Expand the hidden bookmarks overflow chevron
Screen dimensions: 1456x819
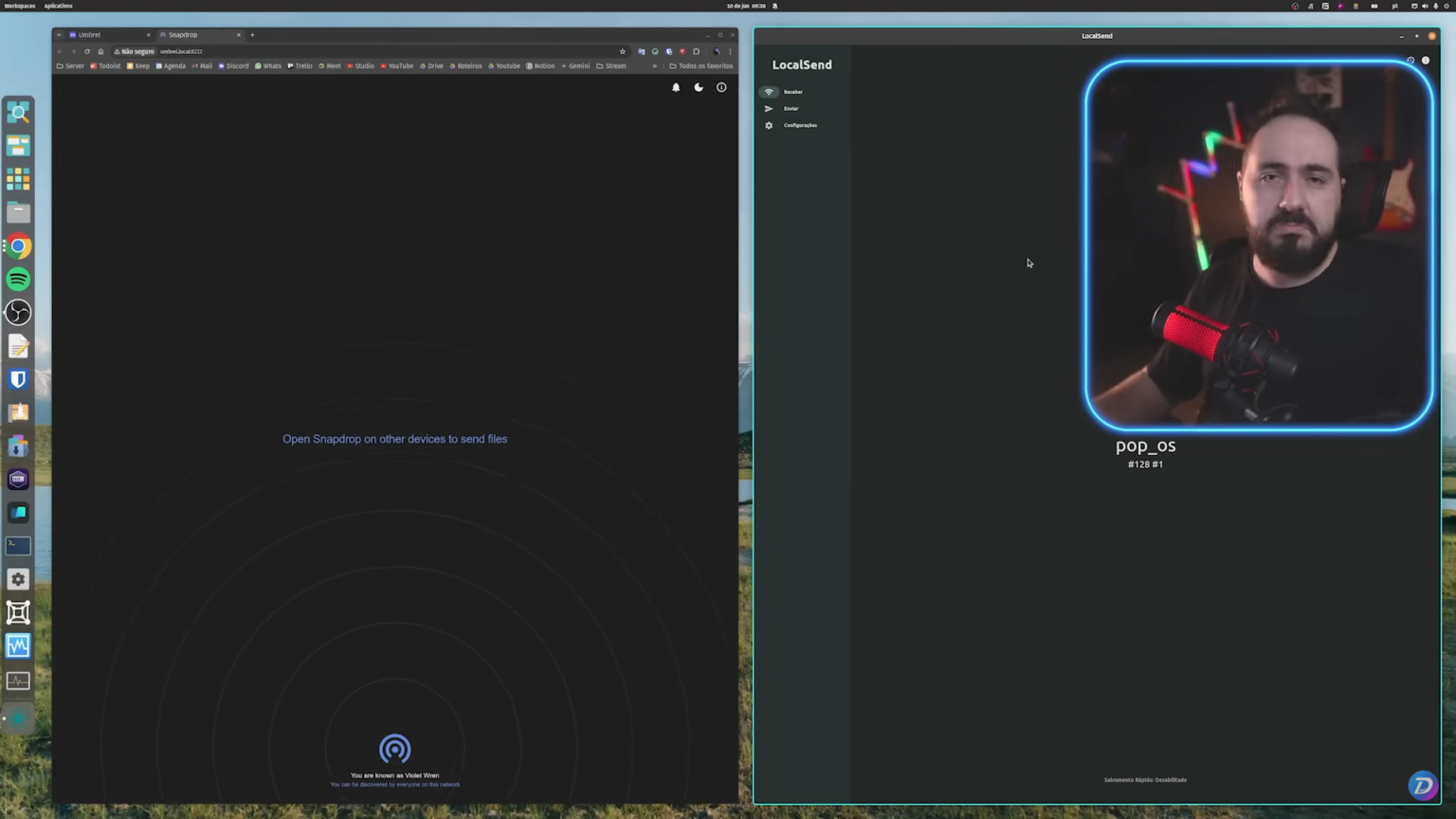(x=654, y=66)
